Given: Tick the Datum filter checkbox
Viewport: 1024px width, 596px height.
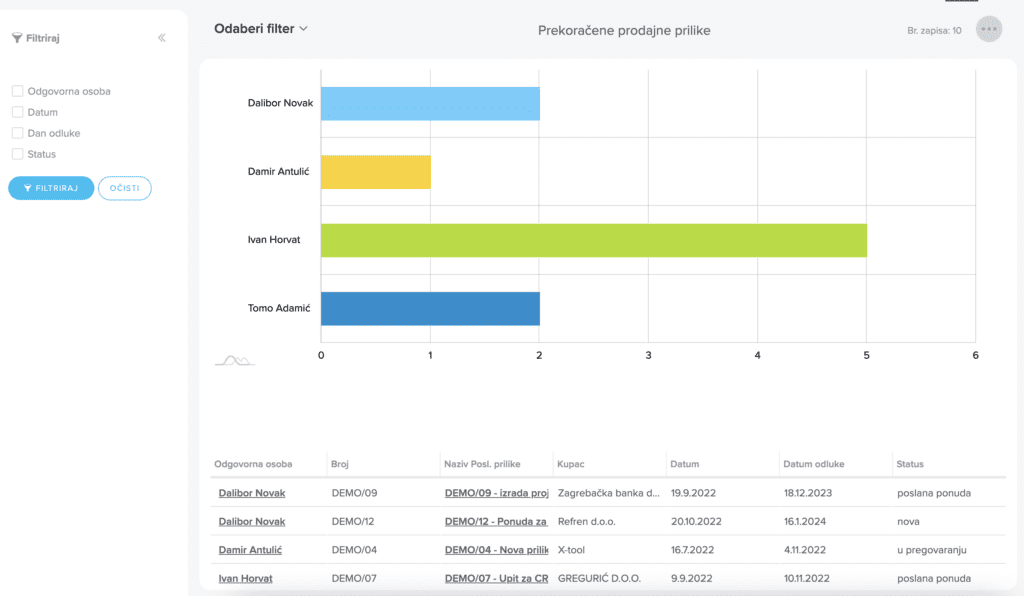Looking at the screenshot, I should tap(18, 112).
